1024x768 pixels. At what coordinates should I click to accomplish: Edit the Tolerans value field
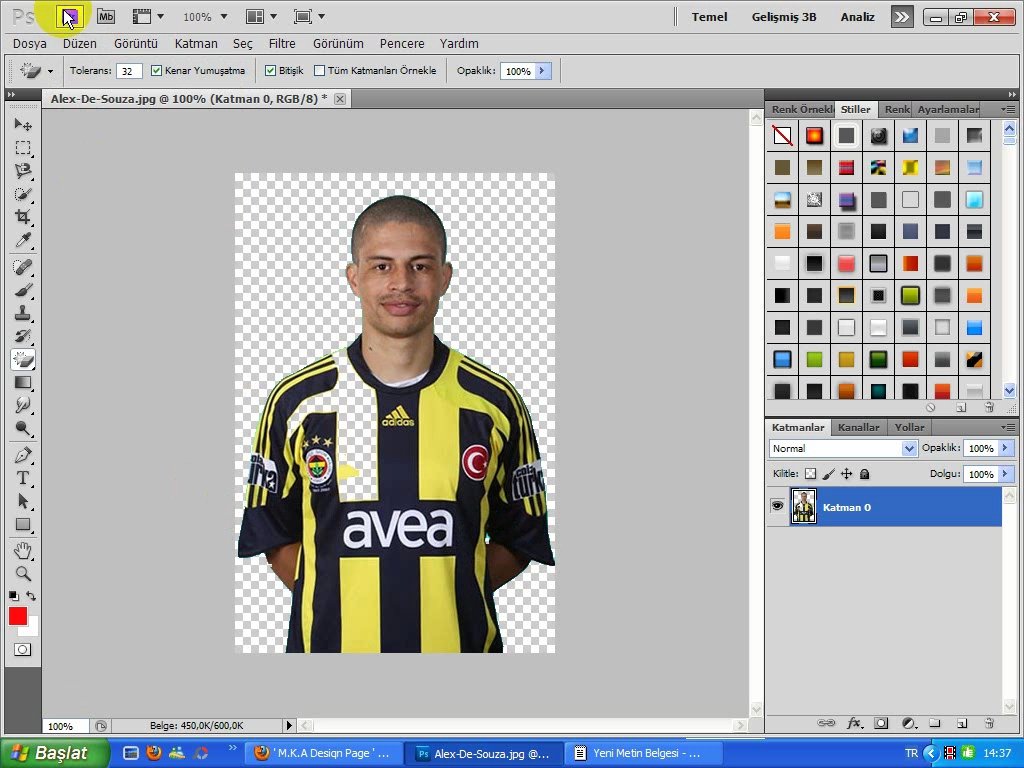pos(129,71)
